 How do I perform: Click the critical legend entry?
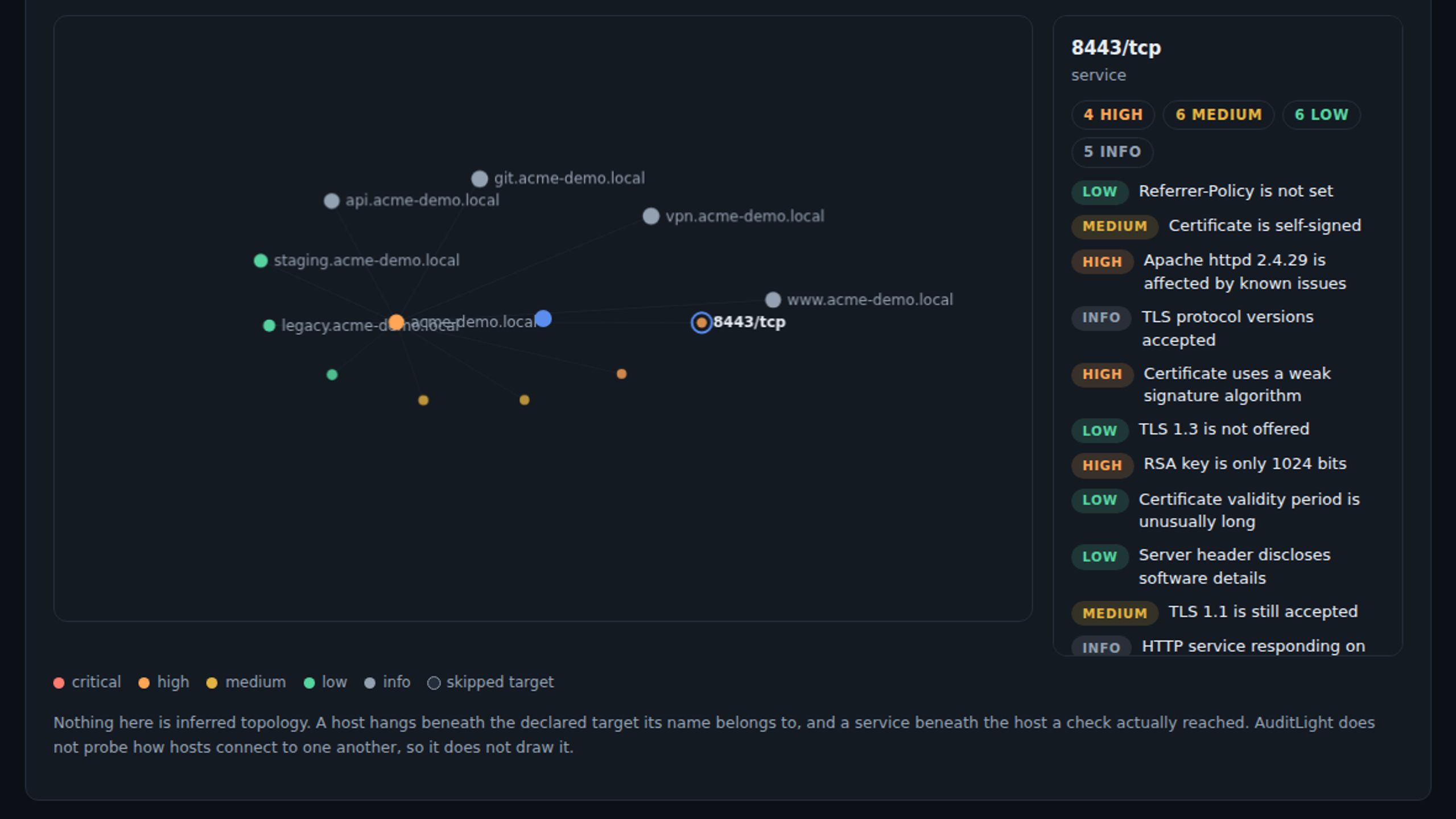click(x=87, y=682)
